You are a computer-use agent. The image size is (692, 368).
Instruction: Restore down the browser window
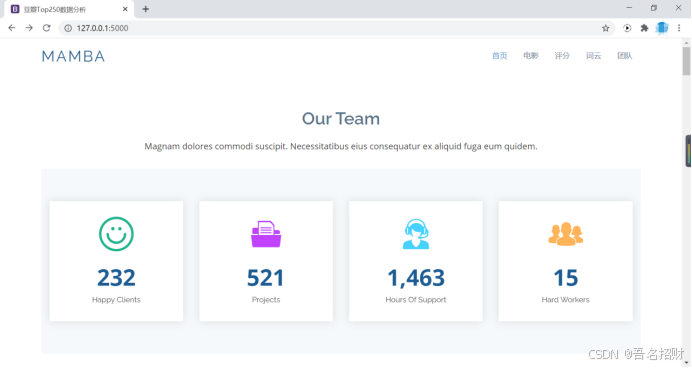654,8
